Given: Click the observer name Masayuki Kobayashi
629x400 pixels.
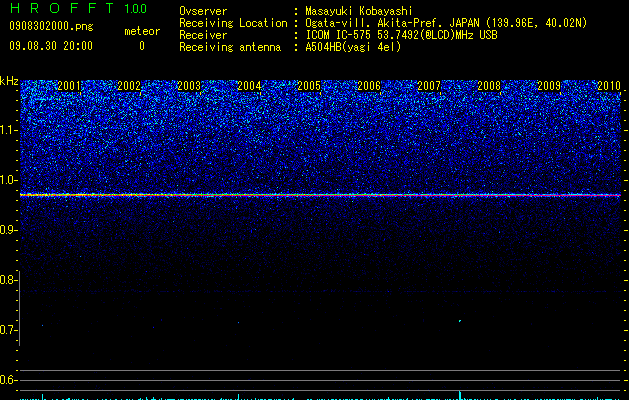Looking at the screenshot, I should click(x=359, y=11).
